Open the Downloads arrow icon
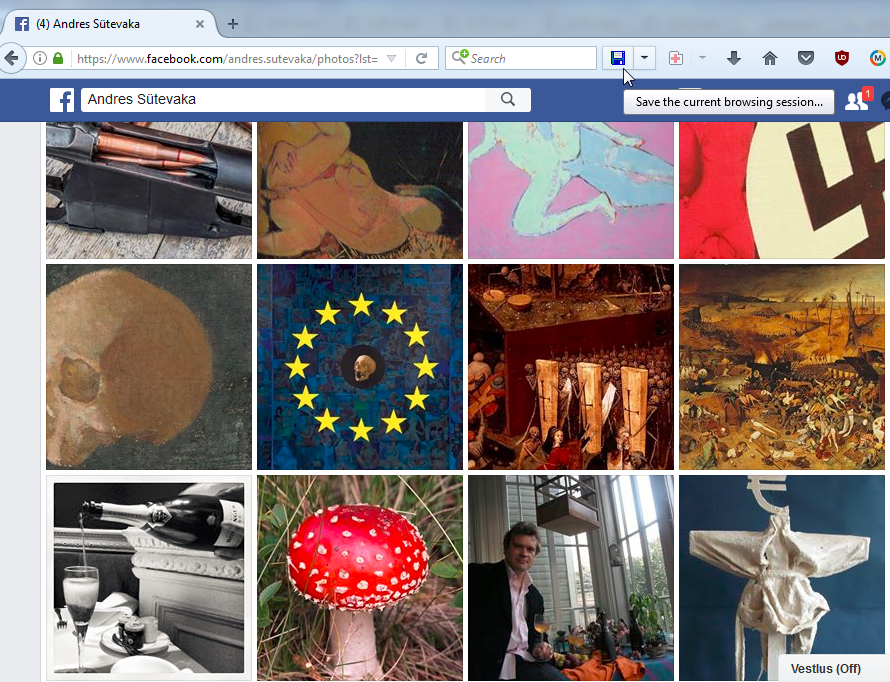The image size is (890, 682). click(734, 58)
